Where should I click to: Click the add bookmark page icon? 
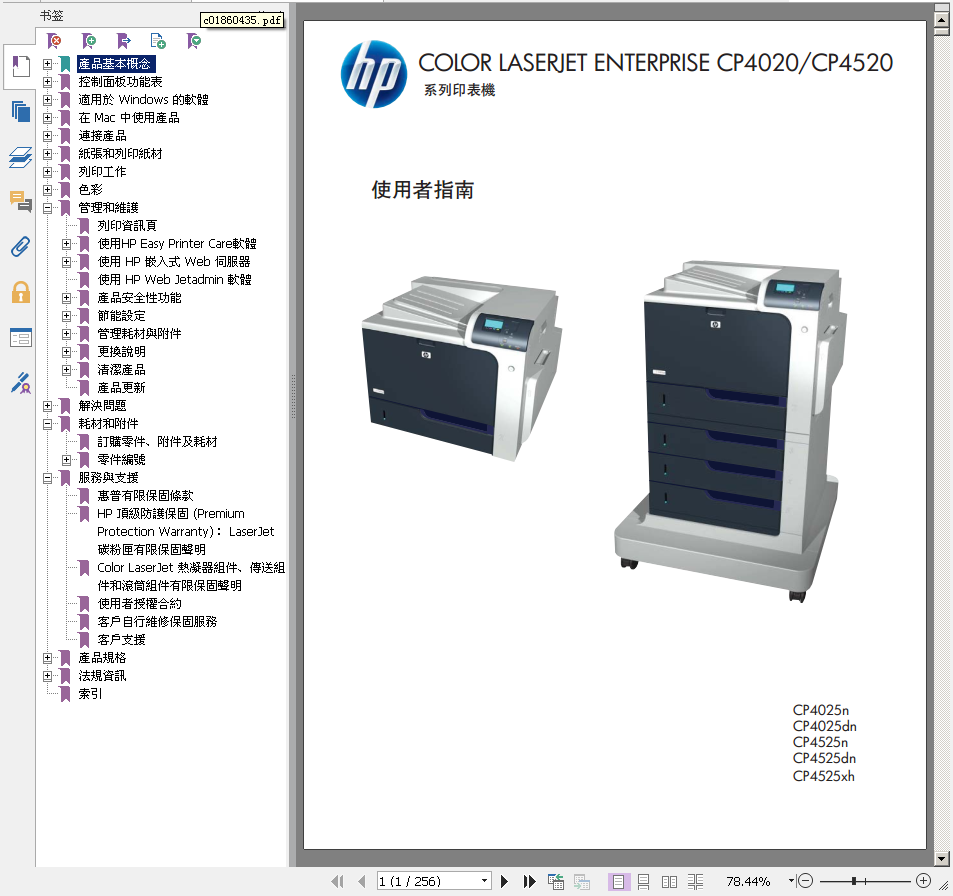158,41
